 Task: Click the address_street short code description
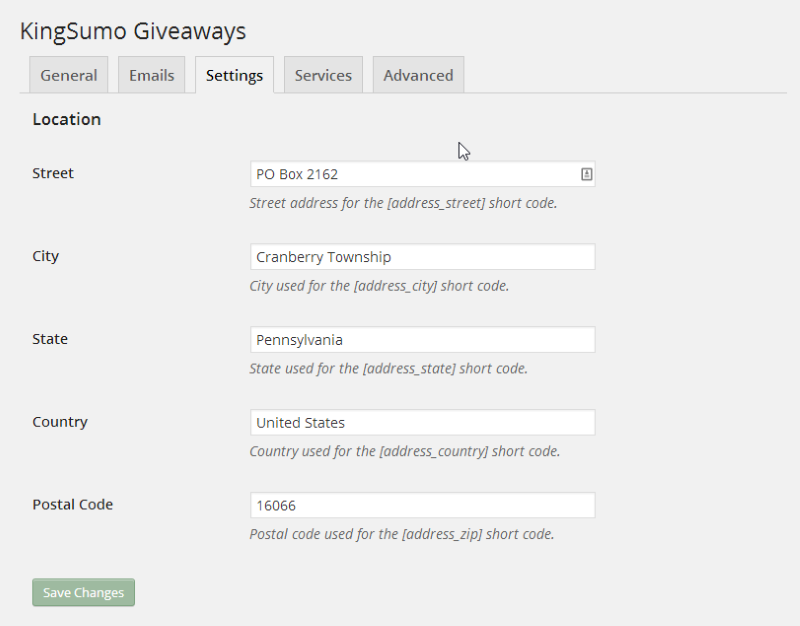coord(403,203)
